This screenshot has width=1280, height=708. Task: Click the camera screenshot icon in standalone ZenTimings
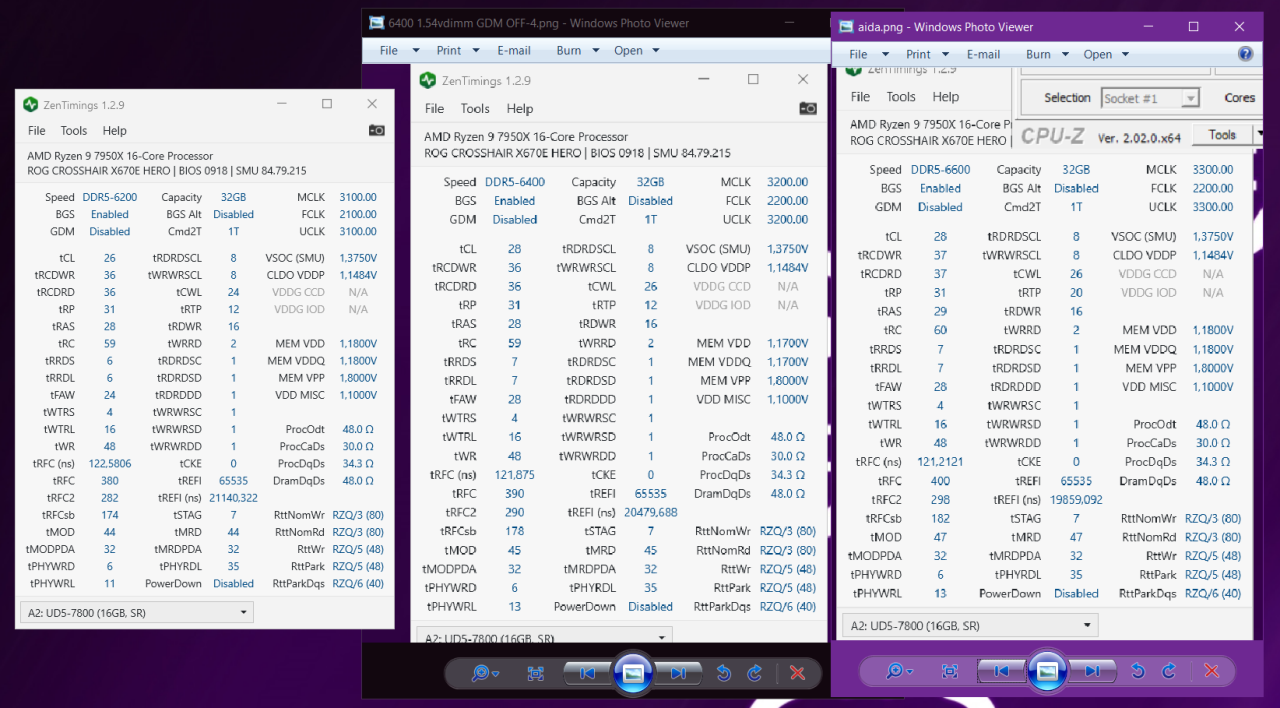click(x=377, y=130)
